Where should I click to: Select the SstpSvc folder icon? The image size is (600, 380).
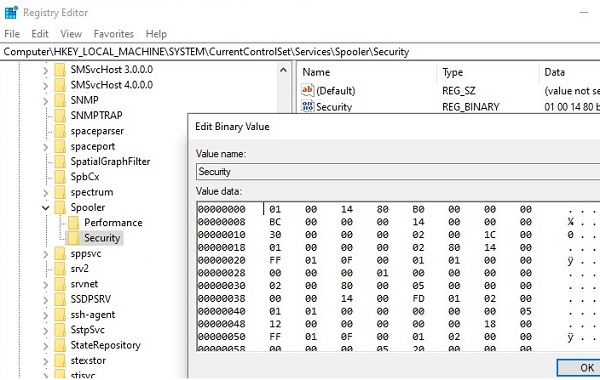pos(60,330)
